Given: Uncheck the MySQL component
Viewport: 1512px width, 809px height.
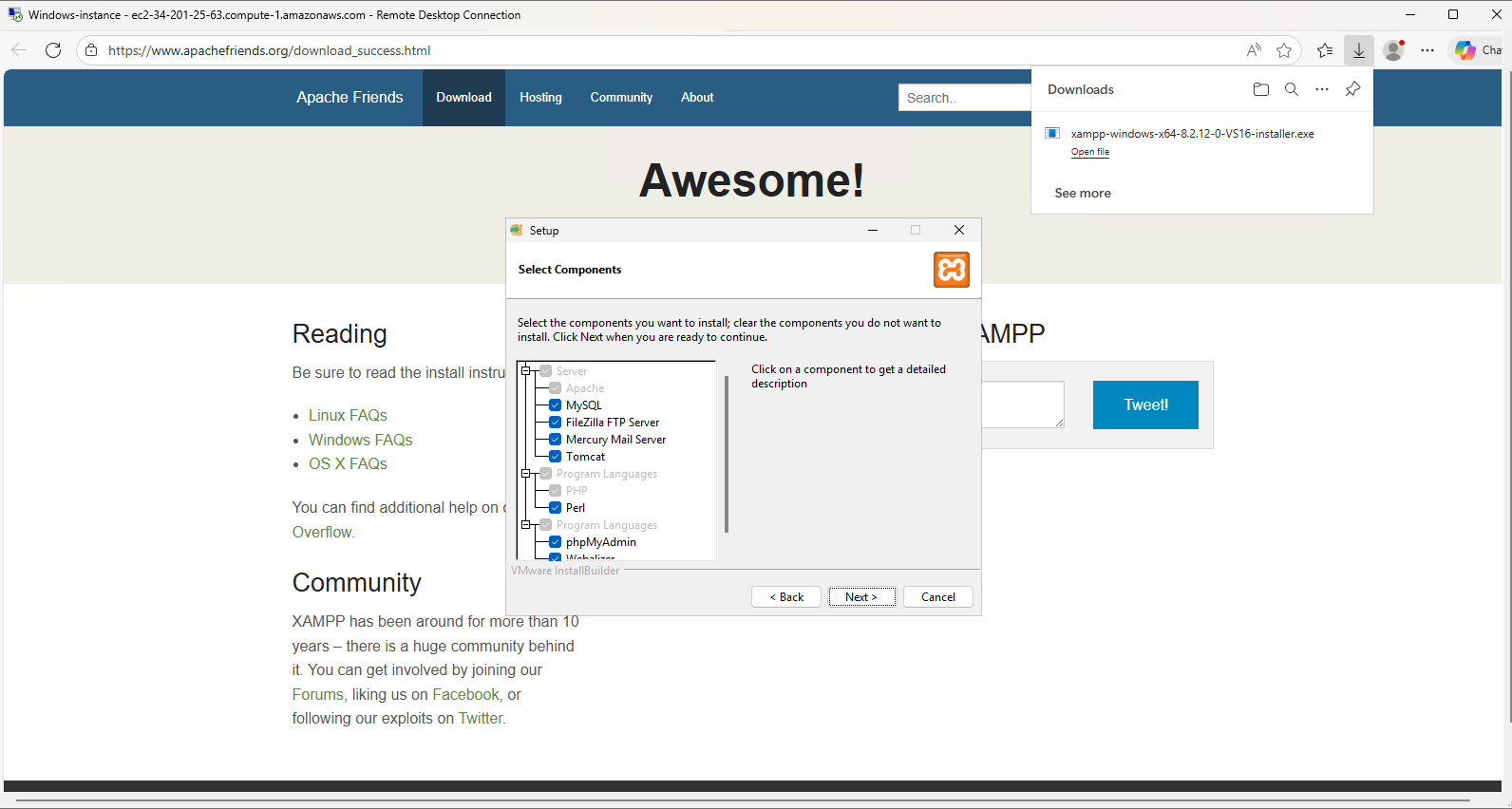Looking at the screenshot, I should (x=556, y=405).
